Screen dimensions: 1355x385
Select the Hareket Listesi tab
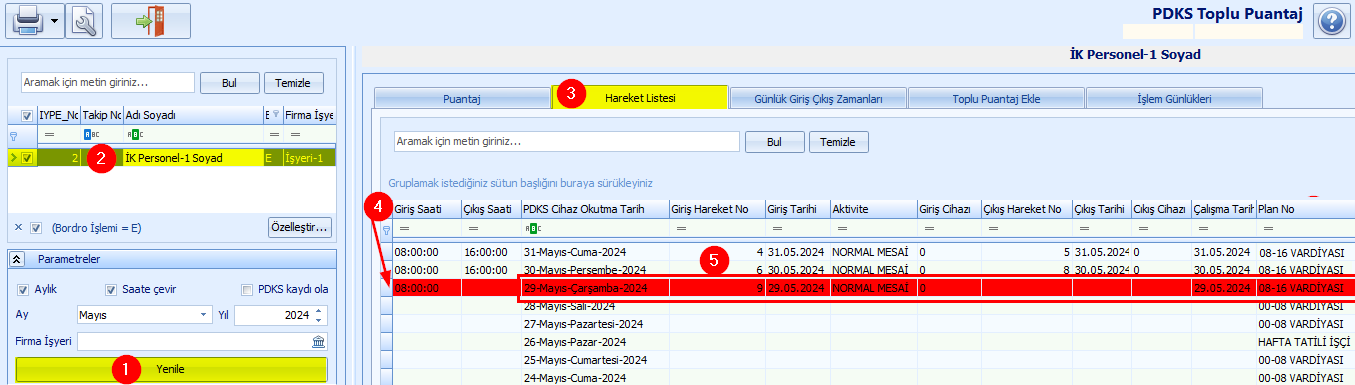tap(640, 97)
